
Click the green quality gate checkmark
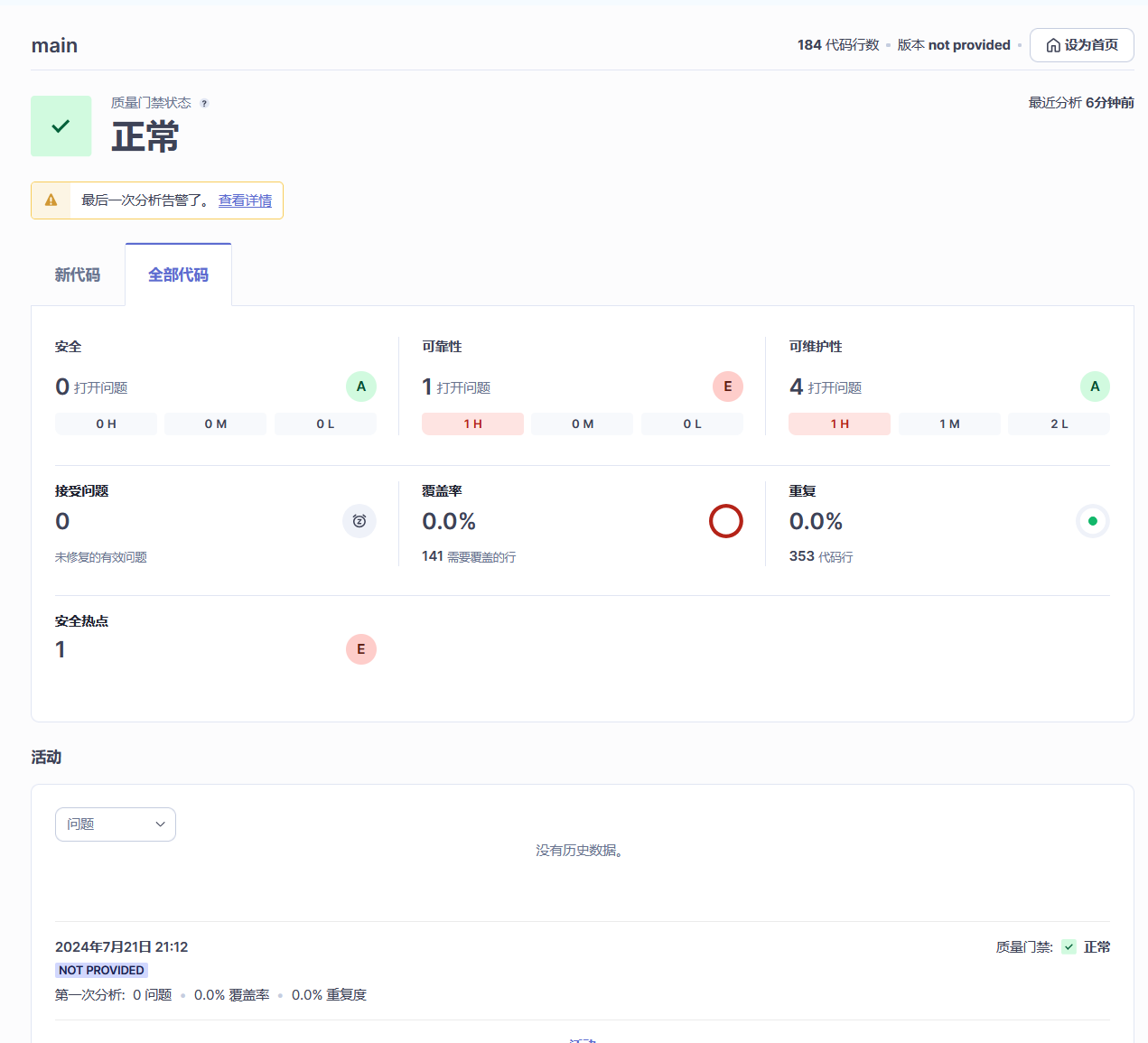pyautogui.click(x=61, y=126)
